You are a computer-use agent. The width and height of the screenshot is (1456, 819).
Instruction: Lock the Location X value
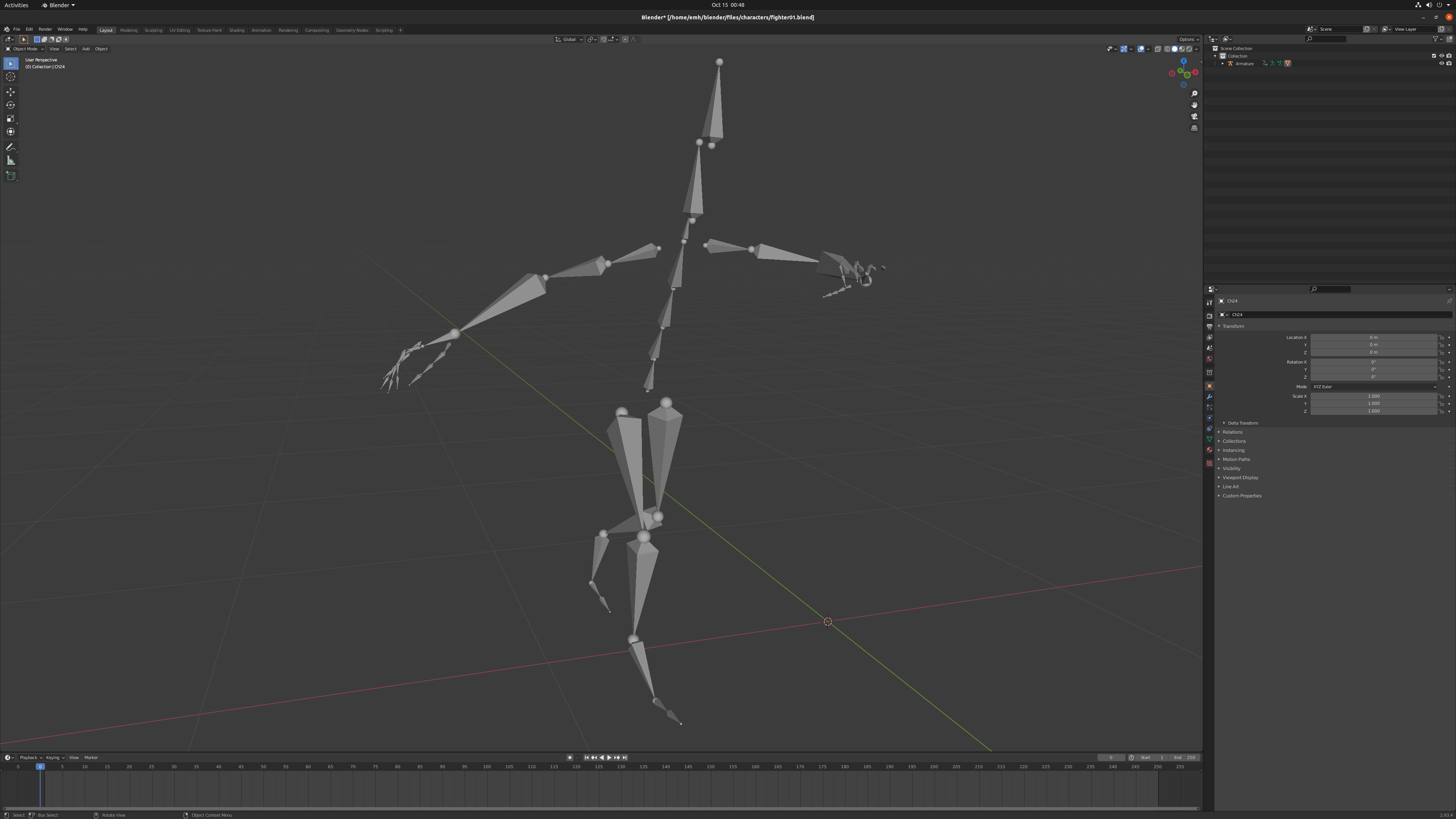point(1441,337)
